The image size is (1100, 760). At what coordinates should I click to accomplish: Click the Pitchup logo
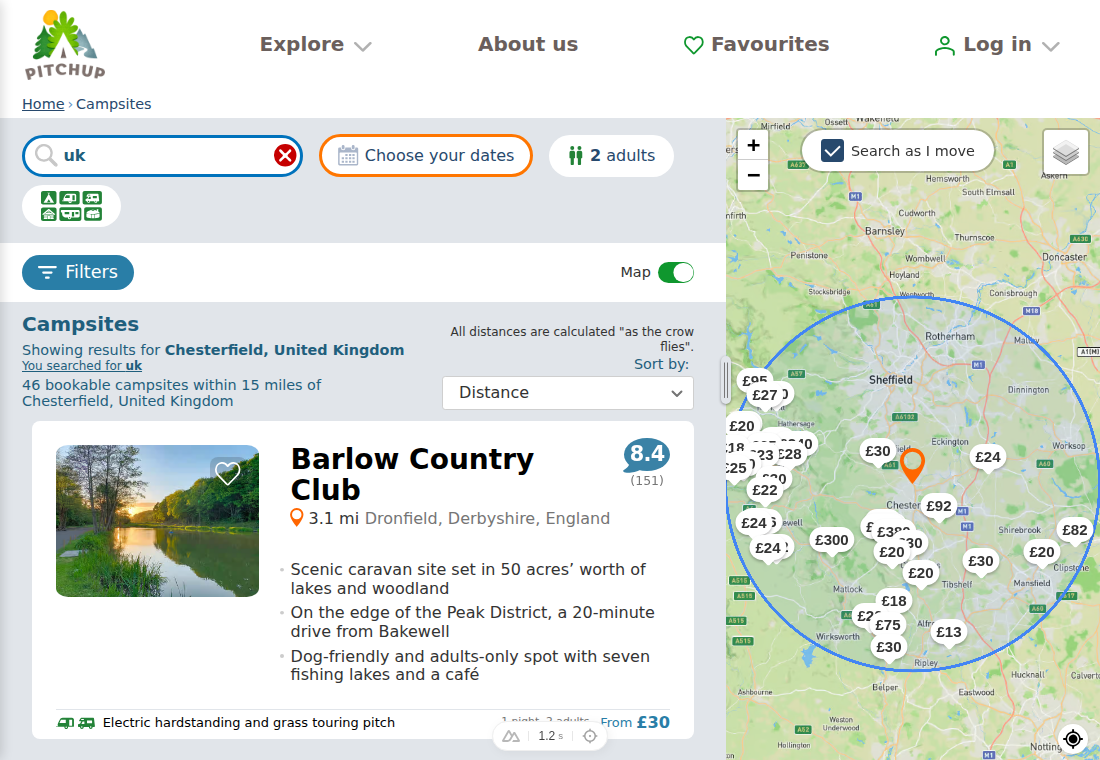[x=65, y=44]
